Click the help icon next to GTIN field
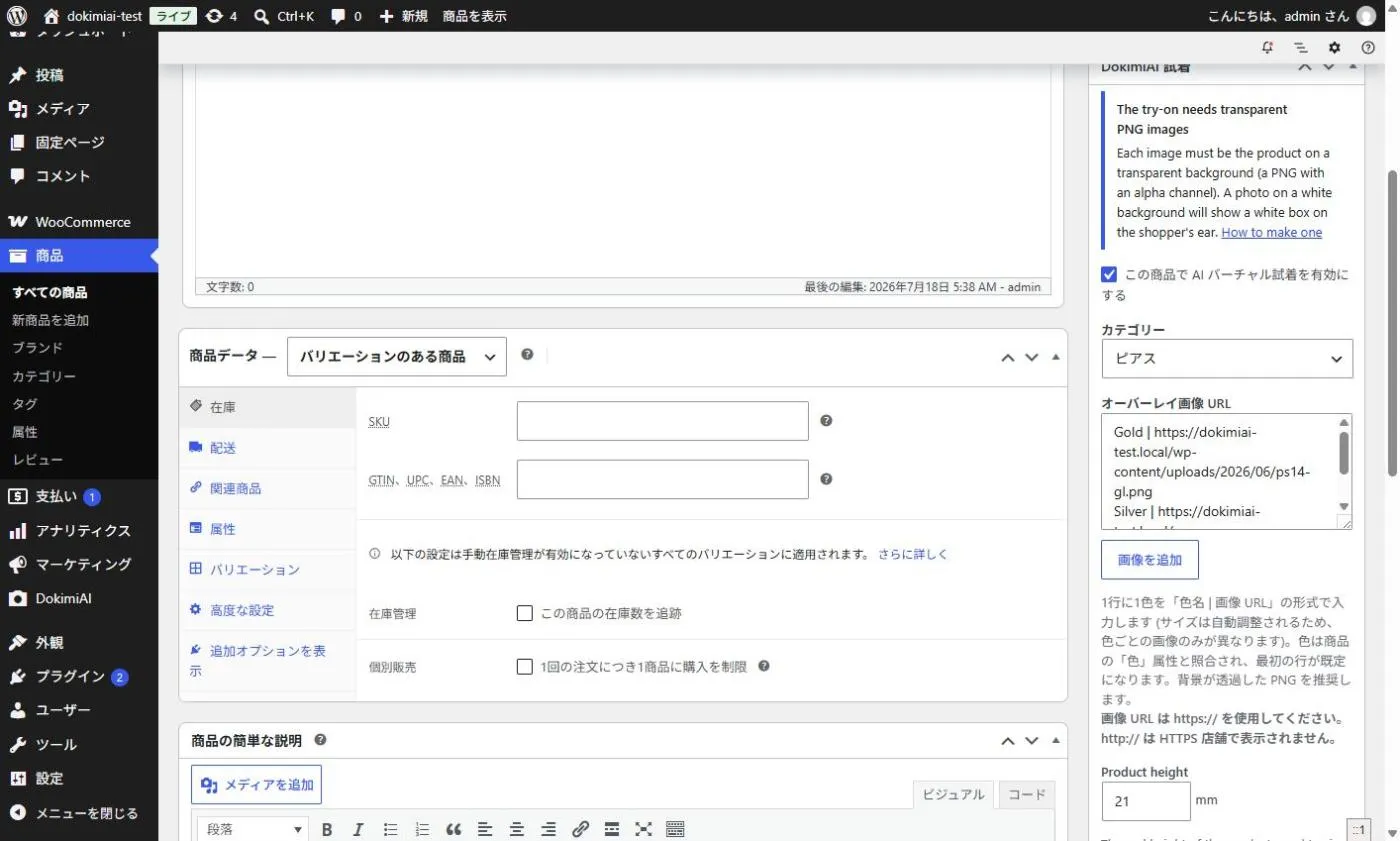Screen dimensions: 1400x841 (x=826, y=479)
